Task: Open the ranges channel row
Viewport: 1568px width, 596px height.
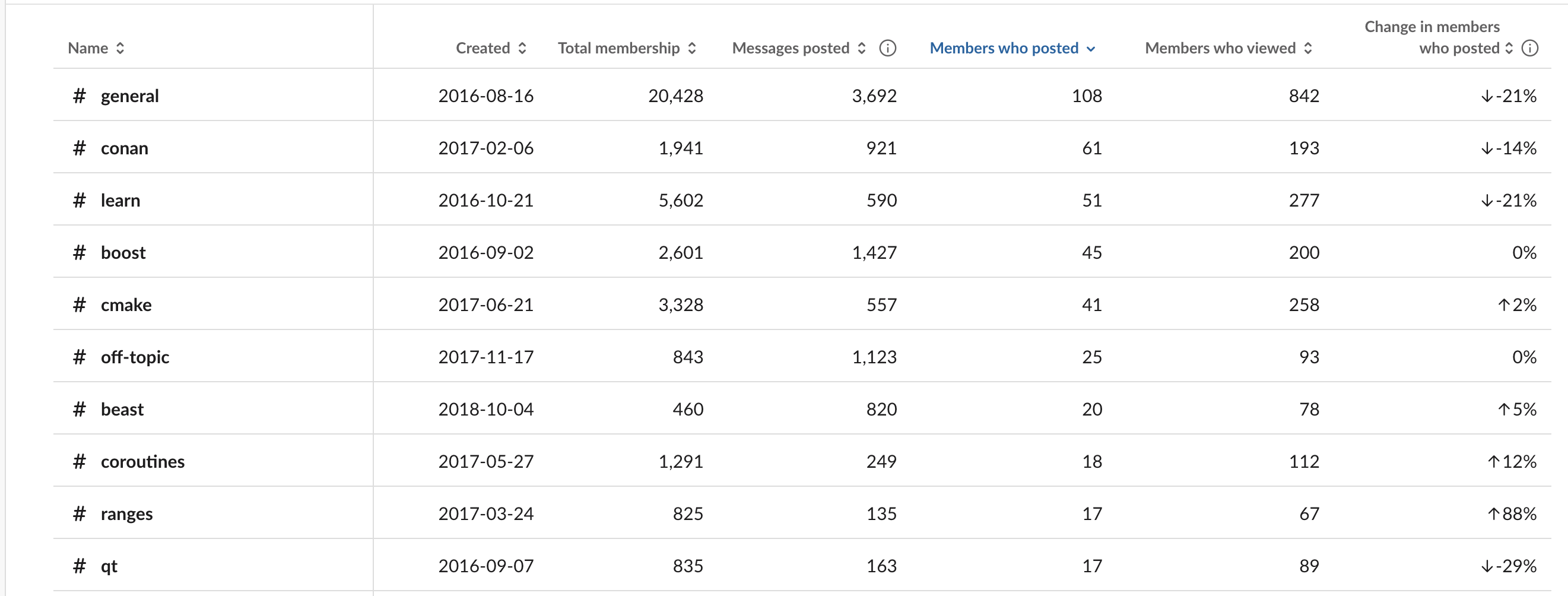Action: click(802, 513)
